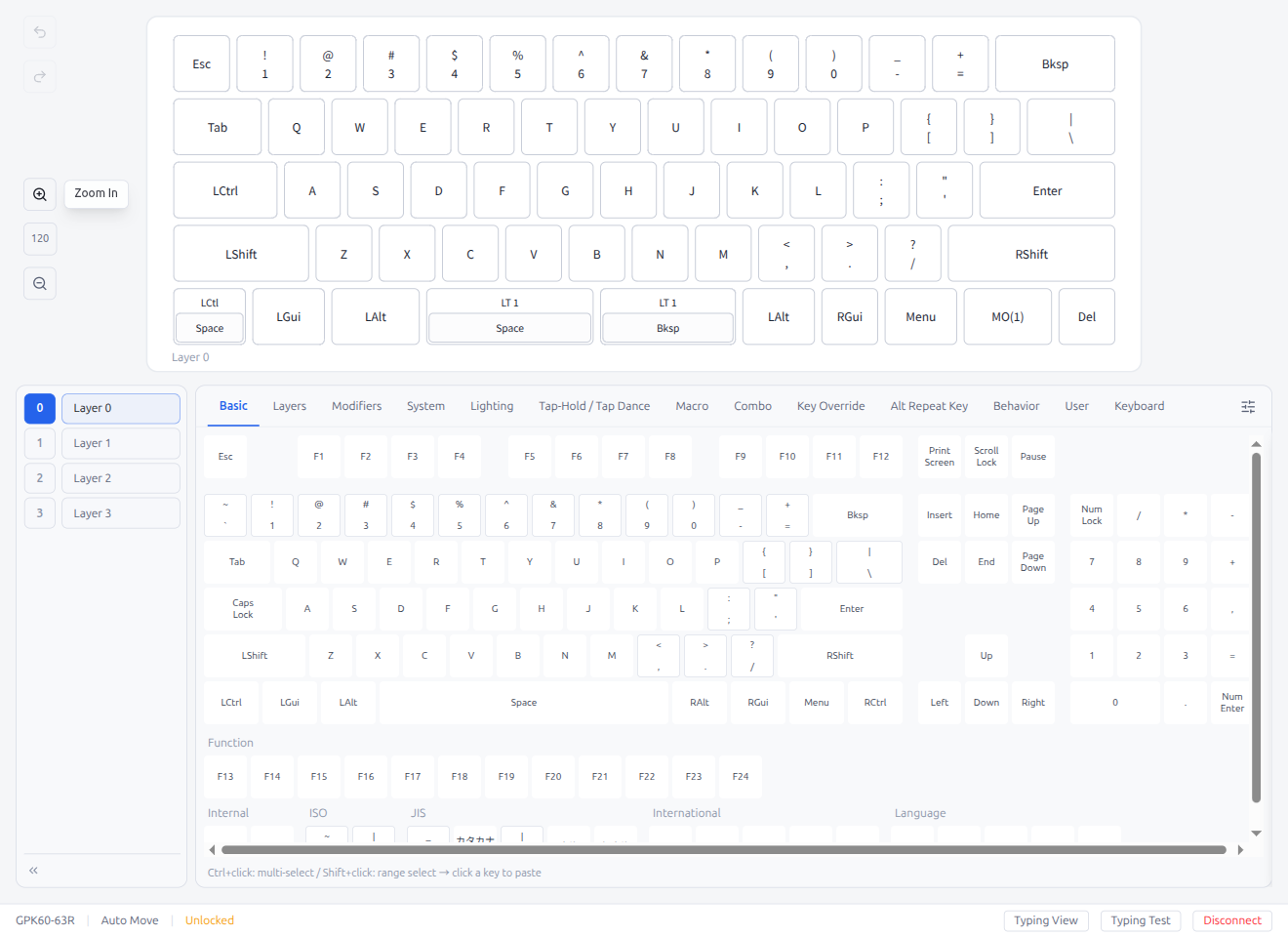The image size is (1288, 937).
Task: Zoom out the keyboard layout view
Action: click(x=40, y=284)
